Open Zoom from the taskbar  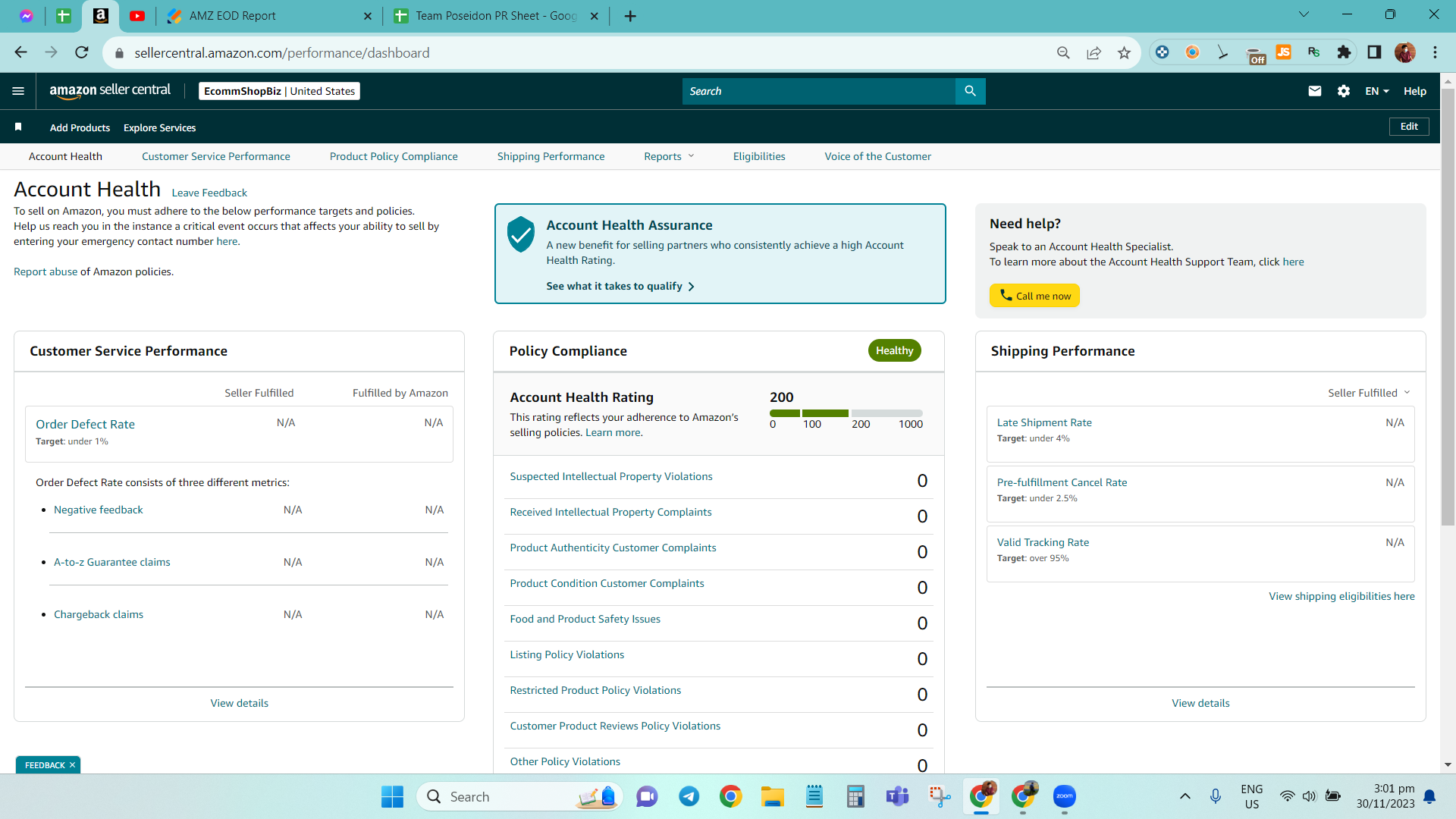pos(1064,796)
